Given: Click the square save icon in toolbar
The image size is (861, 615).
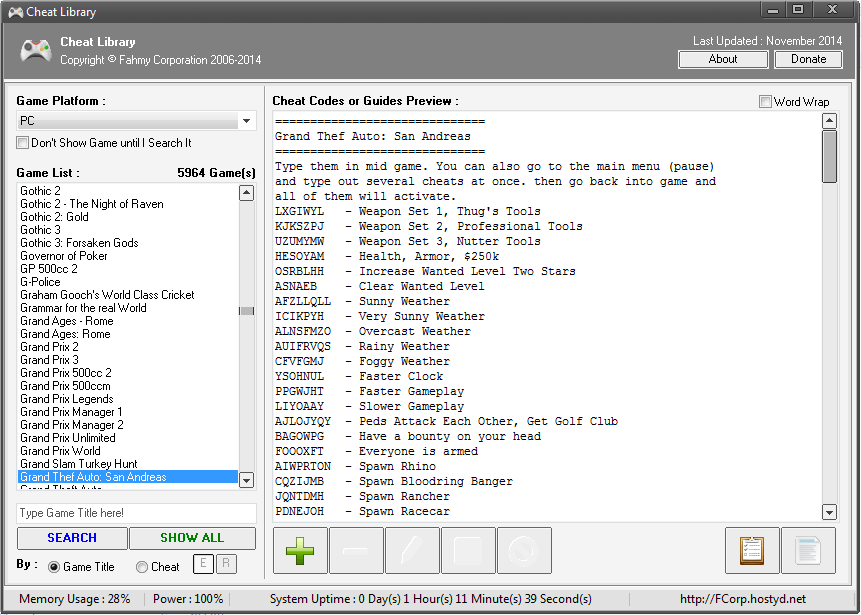Looking at the screenshot, I should [x=468, y=551].
